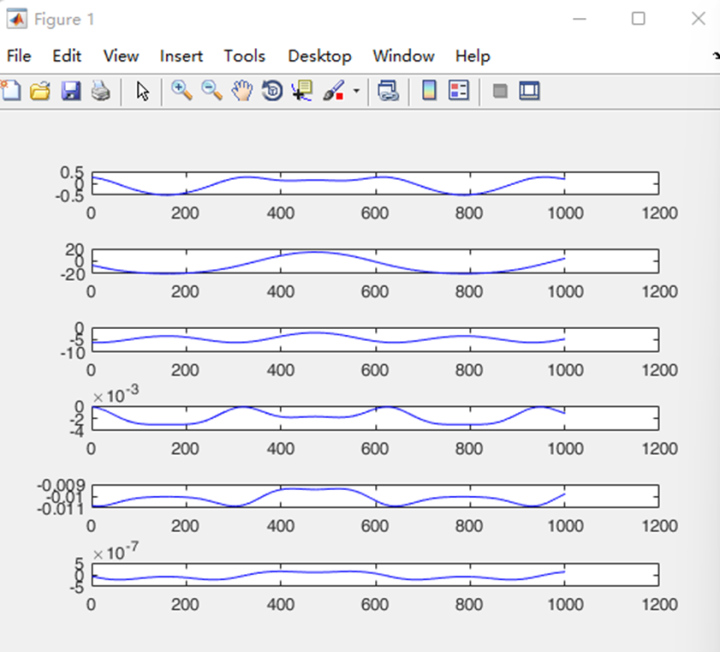The height and width of the screenshot is (652, 720).
Task: Maximize the Figure 1 window
Action: (x=638, y=19)
